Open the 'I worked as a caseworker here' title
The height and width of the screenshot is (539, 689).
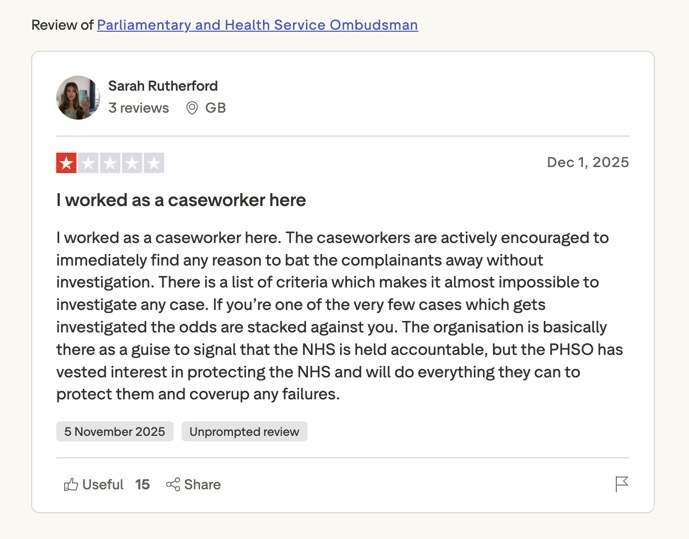[x=181, y=200]
